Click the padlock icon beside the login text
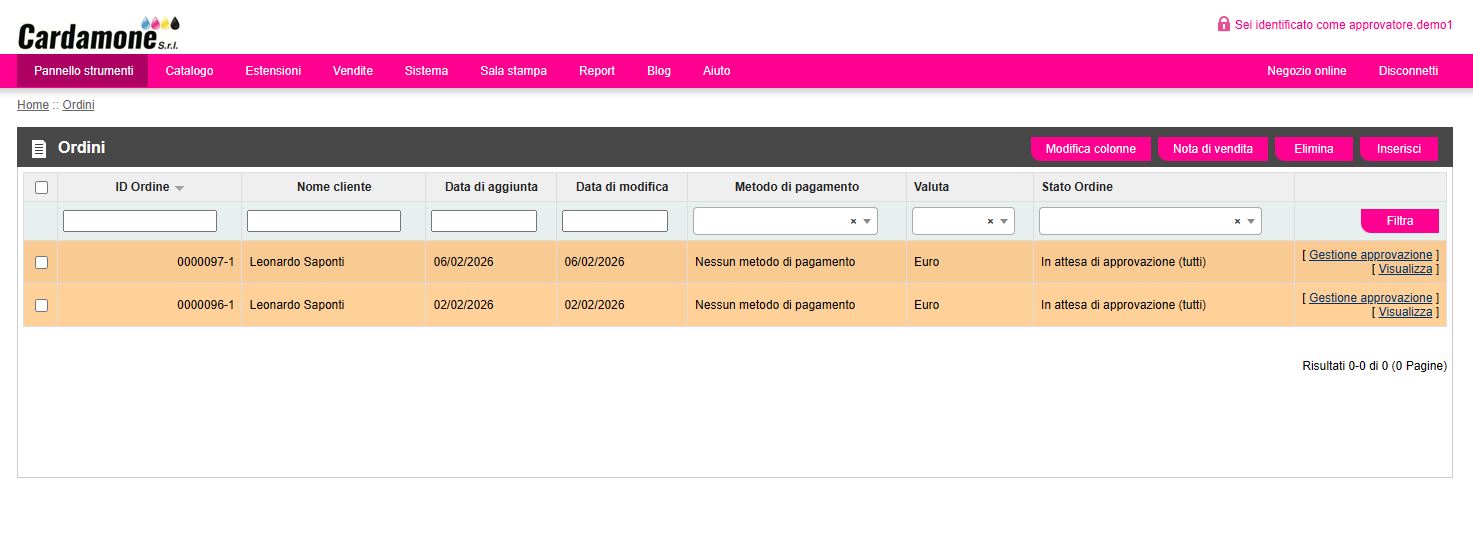 (1224, 24)
